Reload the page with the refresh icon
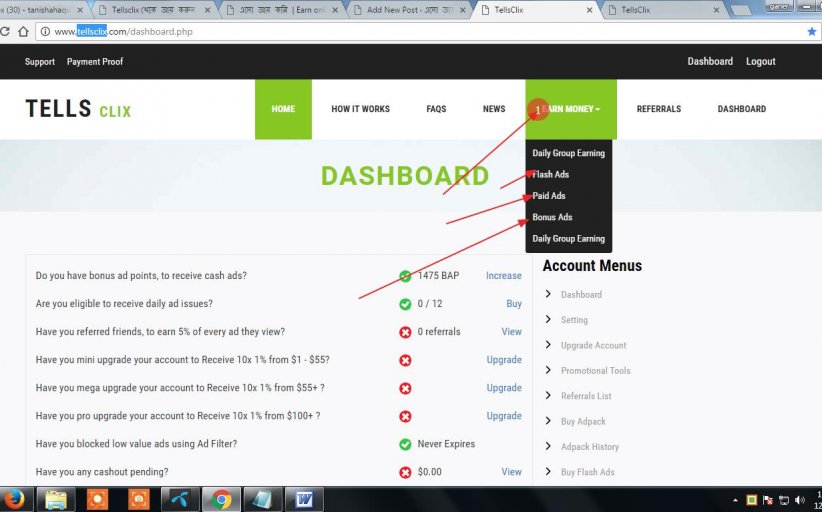The image size is (822, 512). (x=5, y=32)
